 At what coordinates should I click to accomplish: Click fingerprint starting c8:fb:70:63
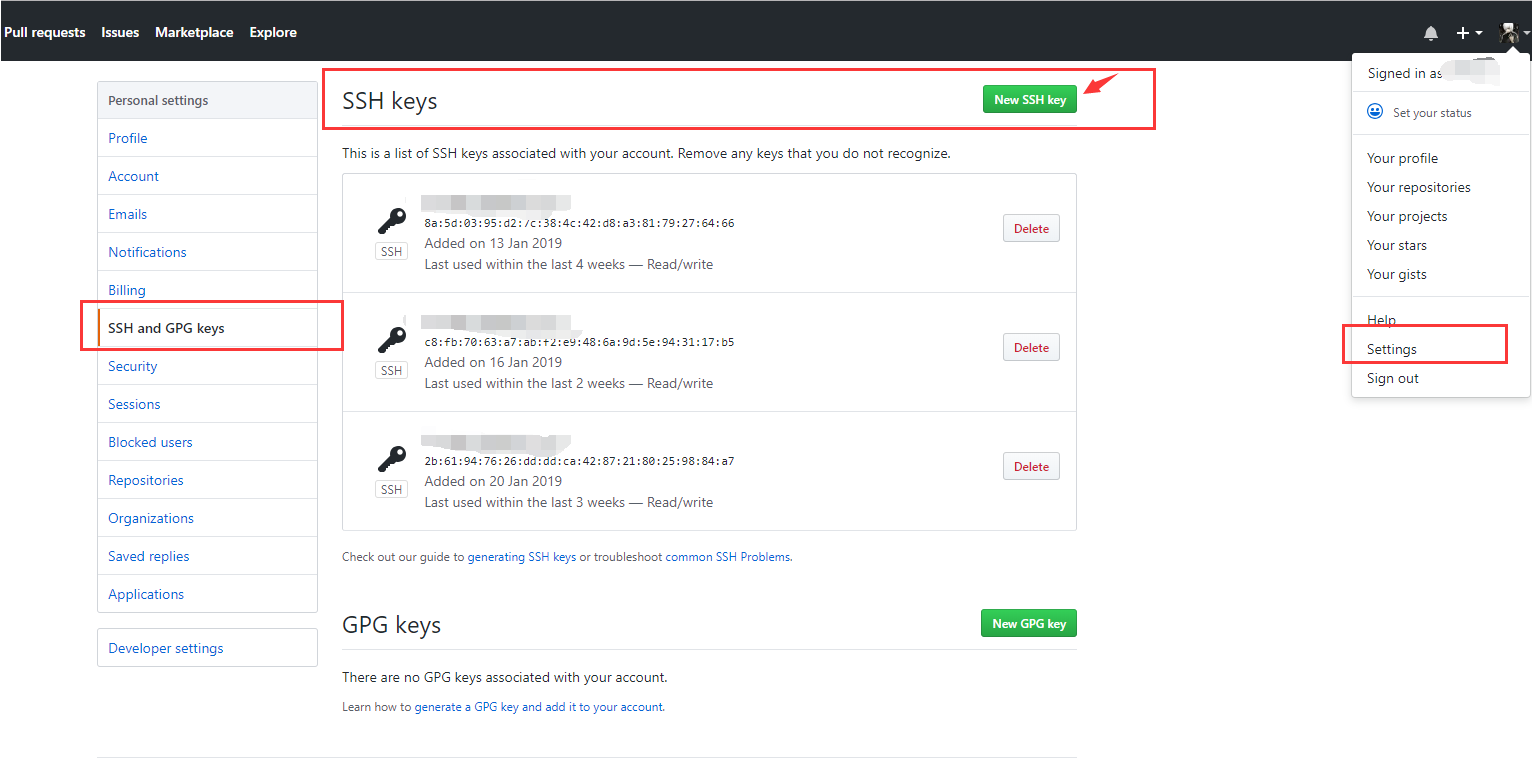tap(579, 342)
